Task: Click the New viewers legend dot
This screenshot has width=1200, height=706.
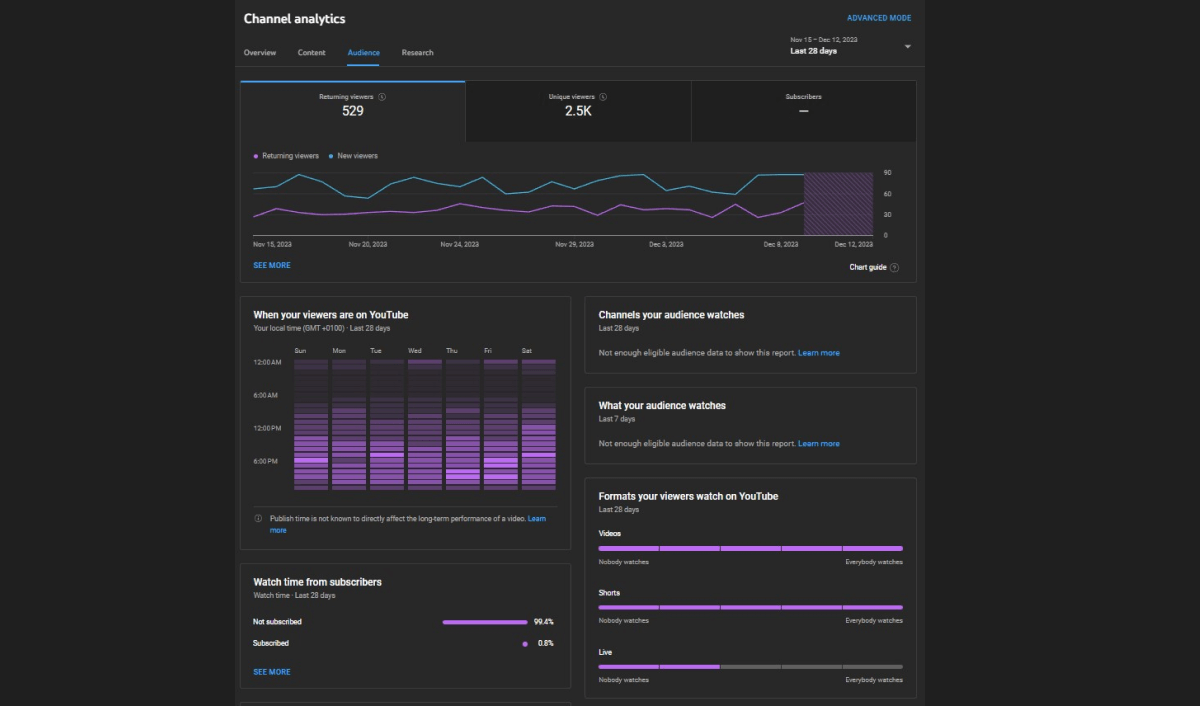Action: coord(331,156)
